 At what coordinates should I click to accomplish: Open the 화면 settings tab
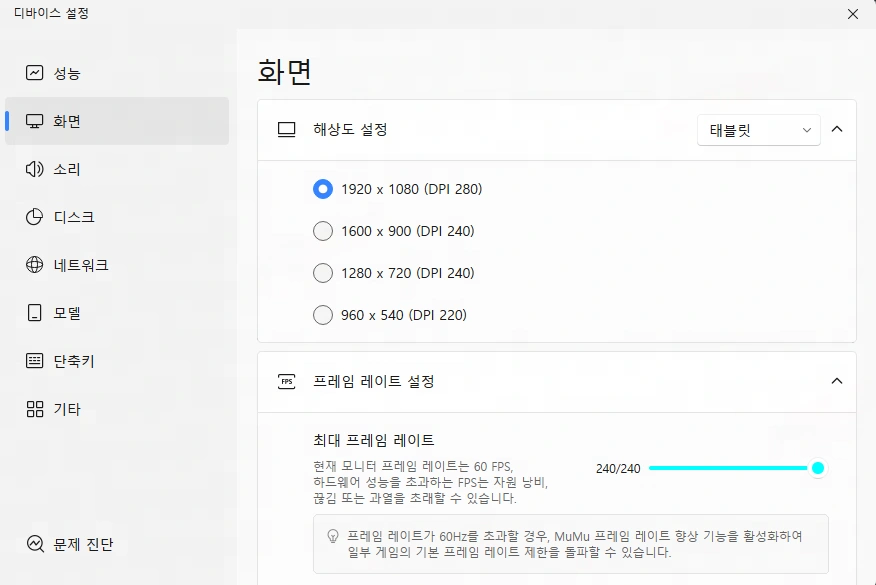coord(116,121)
